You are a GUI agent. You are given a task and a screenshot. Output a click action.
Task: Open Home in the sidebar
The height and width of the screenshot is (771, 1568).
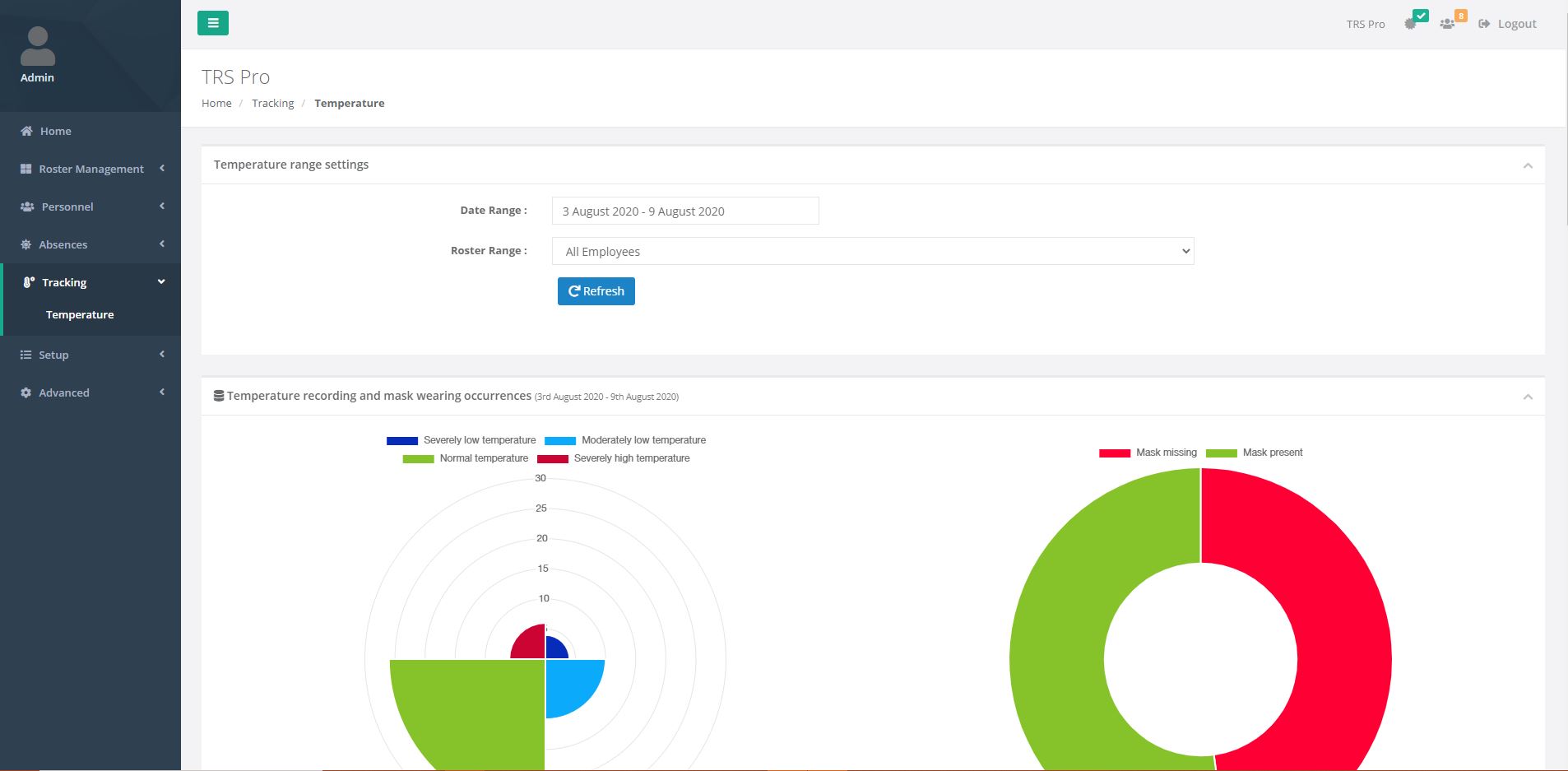click(90, 131)
